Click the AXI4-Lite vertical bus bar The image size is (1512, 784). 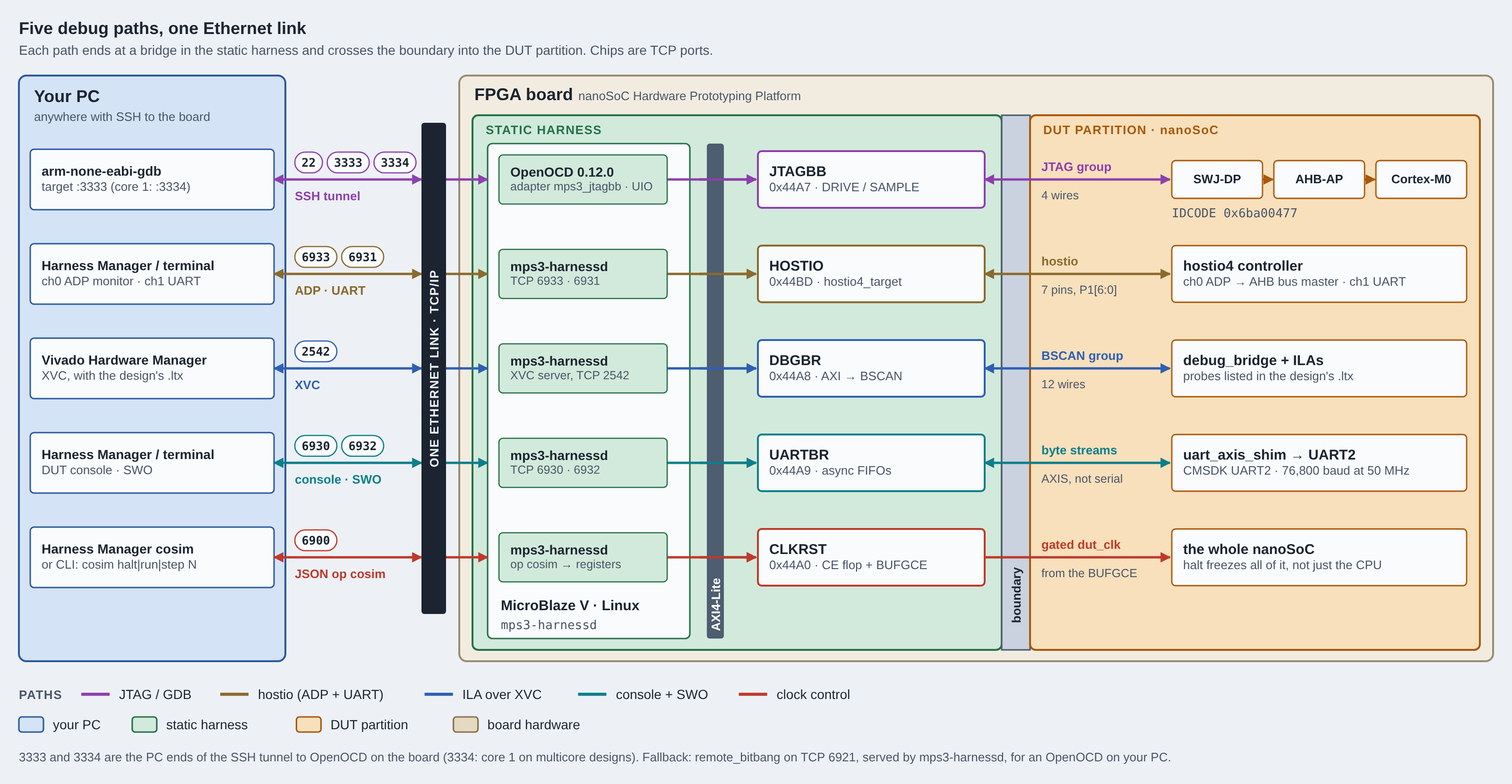click(715, 391)
